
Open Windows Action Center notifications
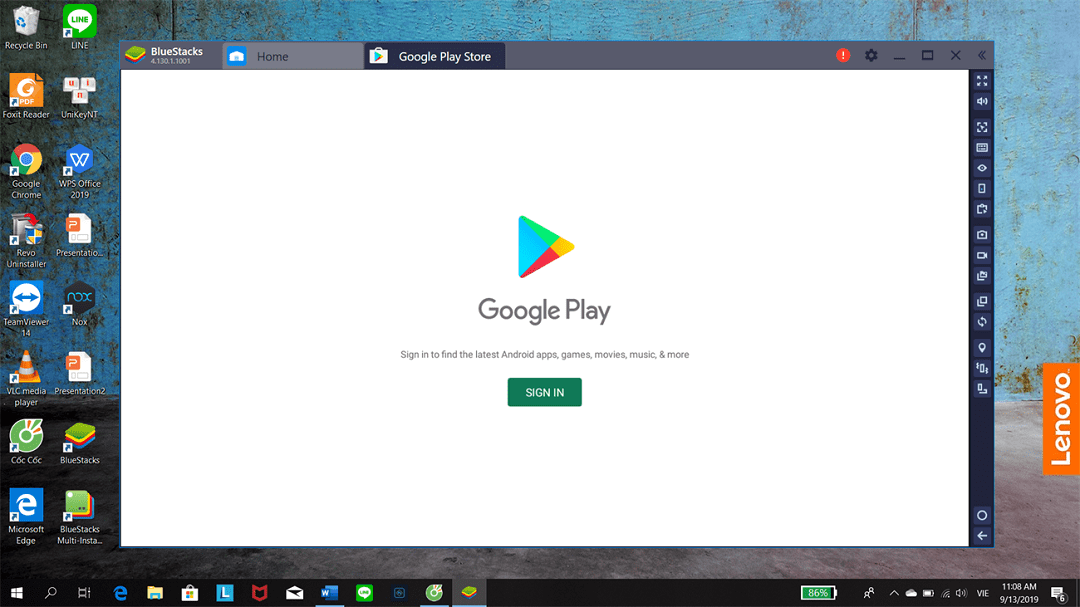1057,594
